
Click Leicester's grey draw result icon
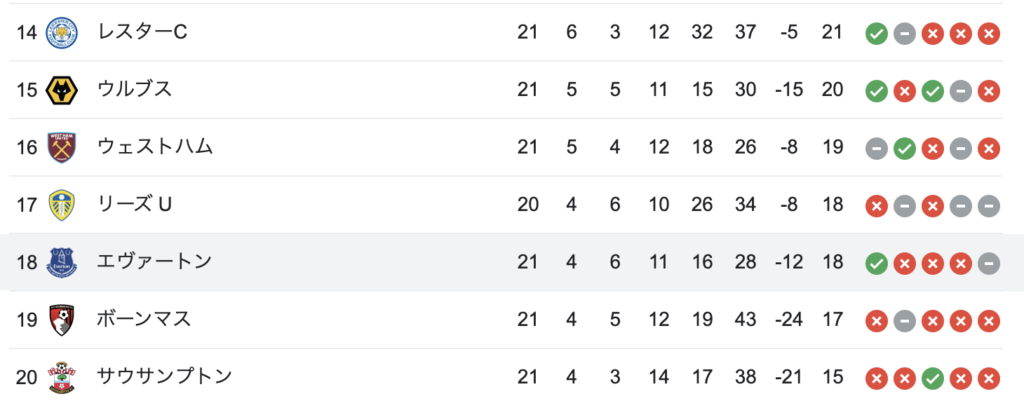904,33
